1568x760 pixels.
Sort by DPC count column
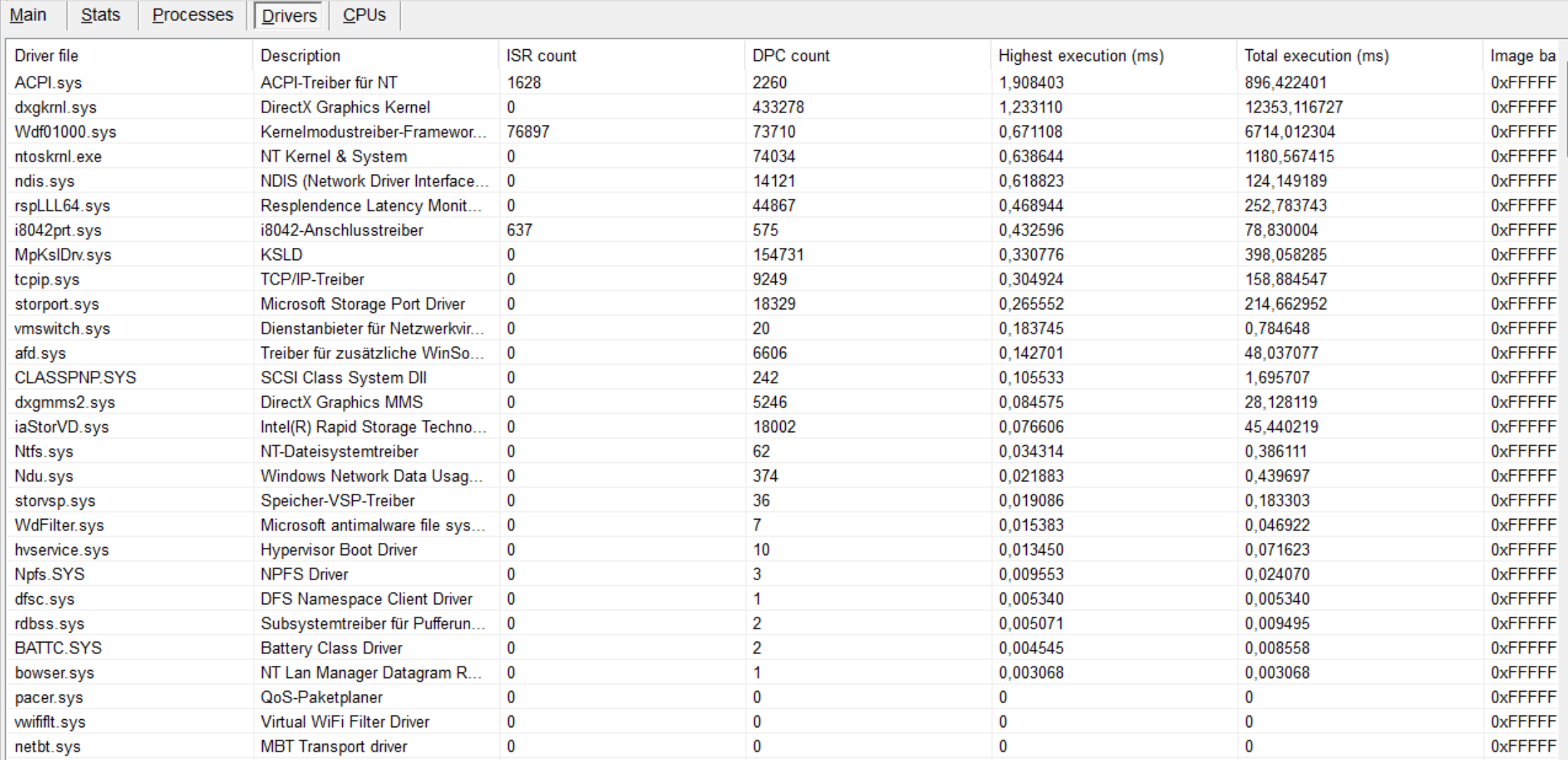791,55
